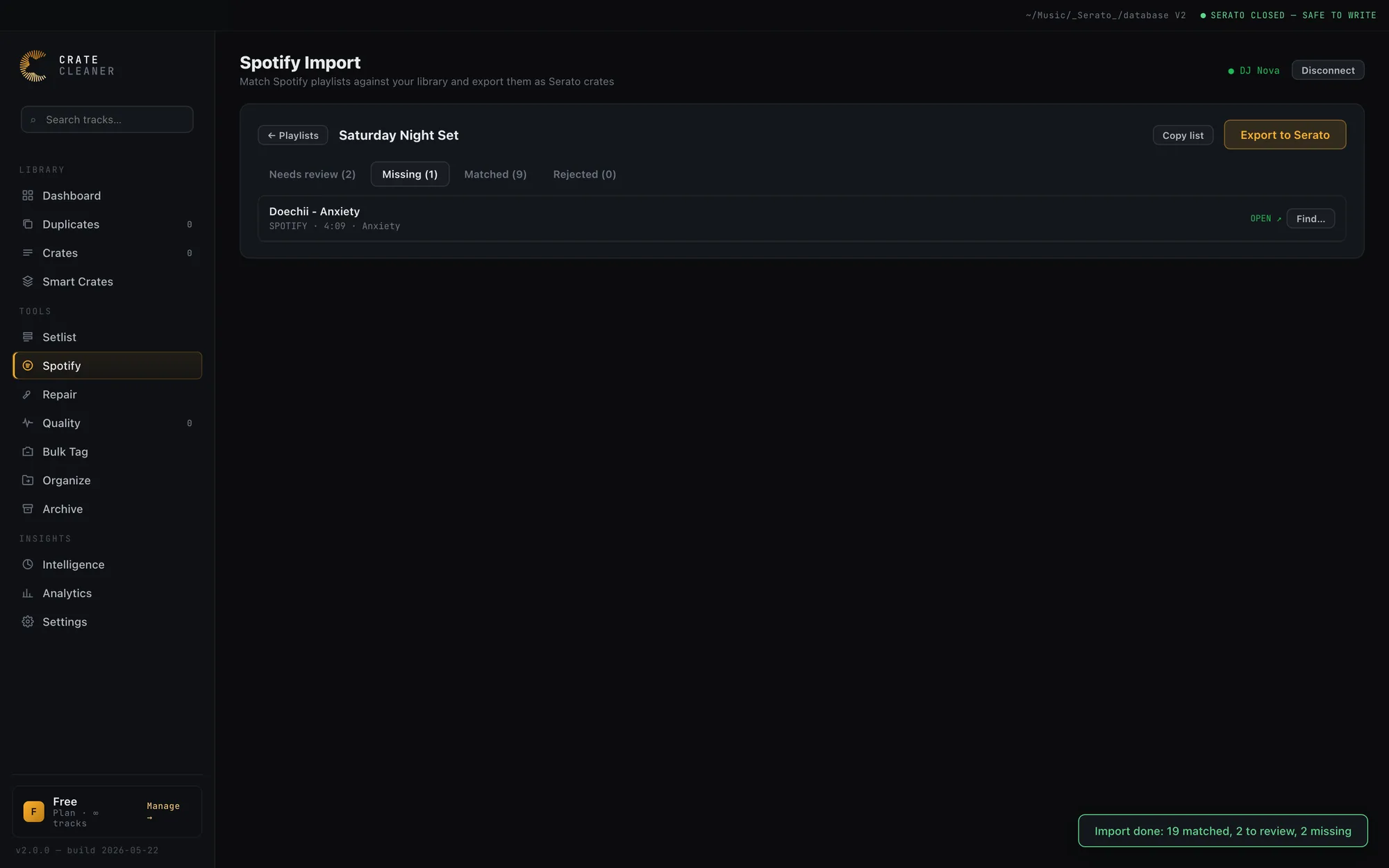
Task: Focus the Search tracks field
Action: (x=107, y=119)
